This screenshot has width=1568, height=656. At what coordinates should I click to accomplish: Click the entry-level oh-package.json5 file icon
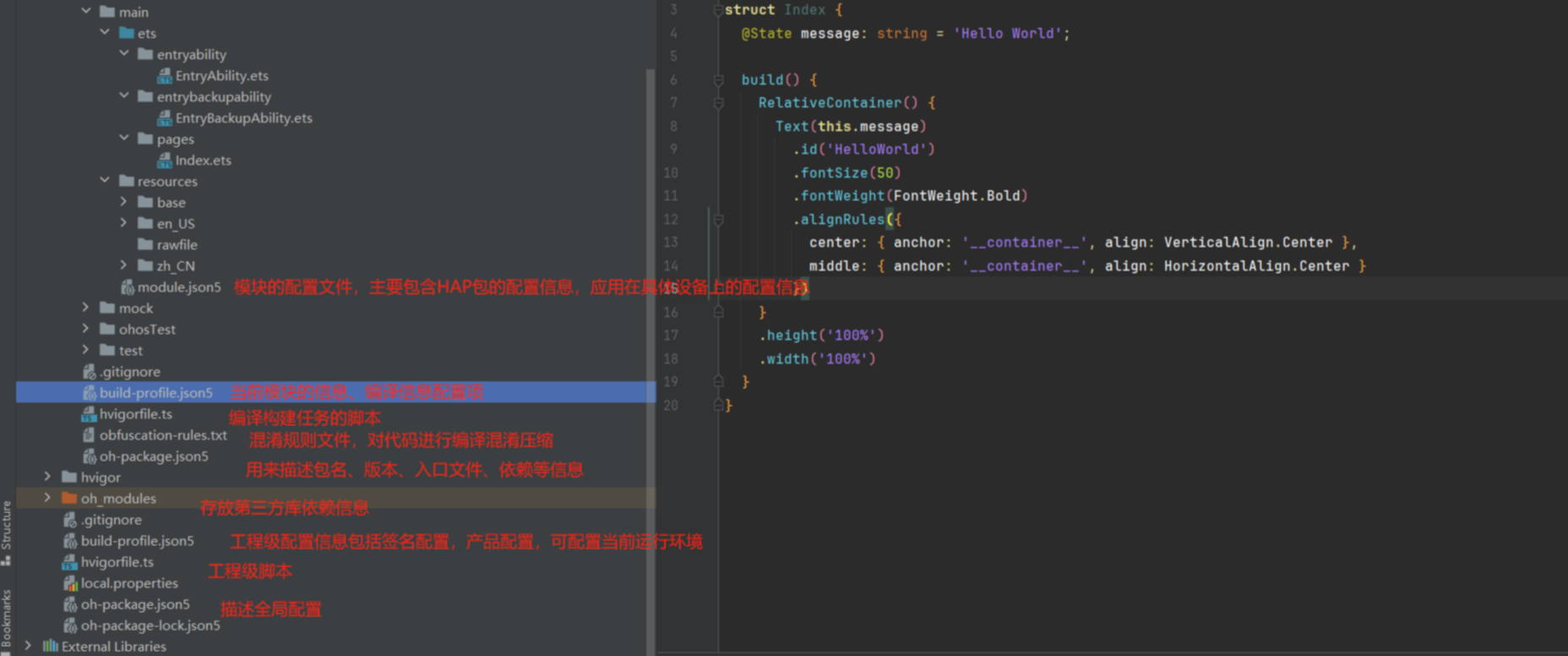pyautogui.click(x=89, y=456)
